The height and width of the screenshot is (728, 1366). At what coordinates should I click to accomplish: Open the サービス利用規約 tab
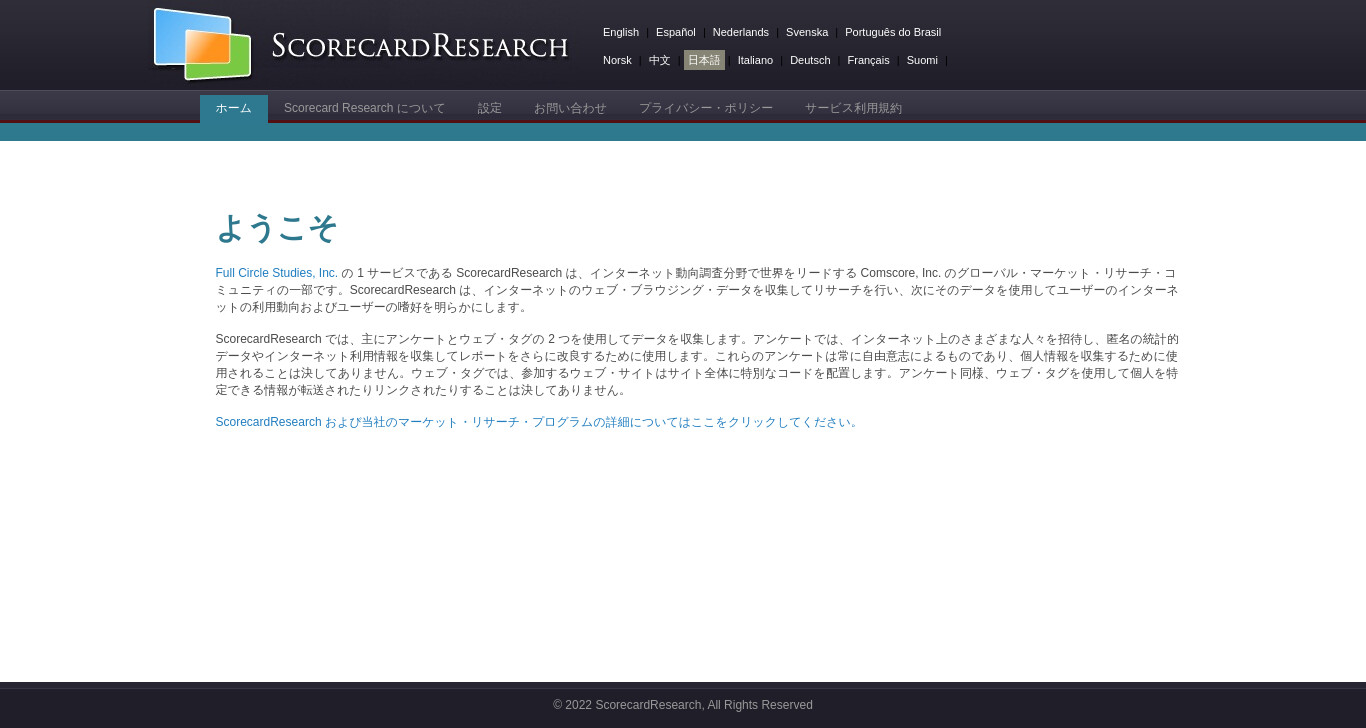tap(853, 108)
